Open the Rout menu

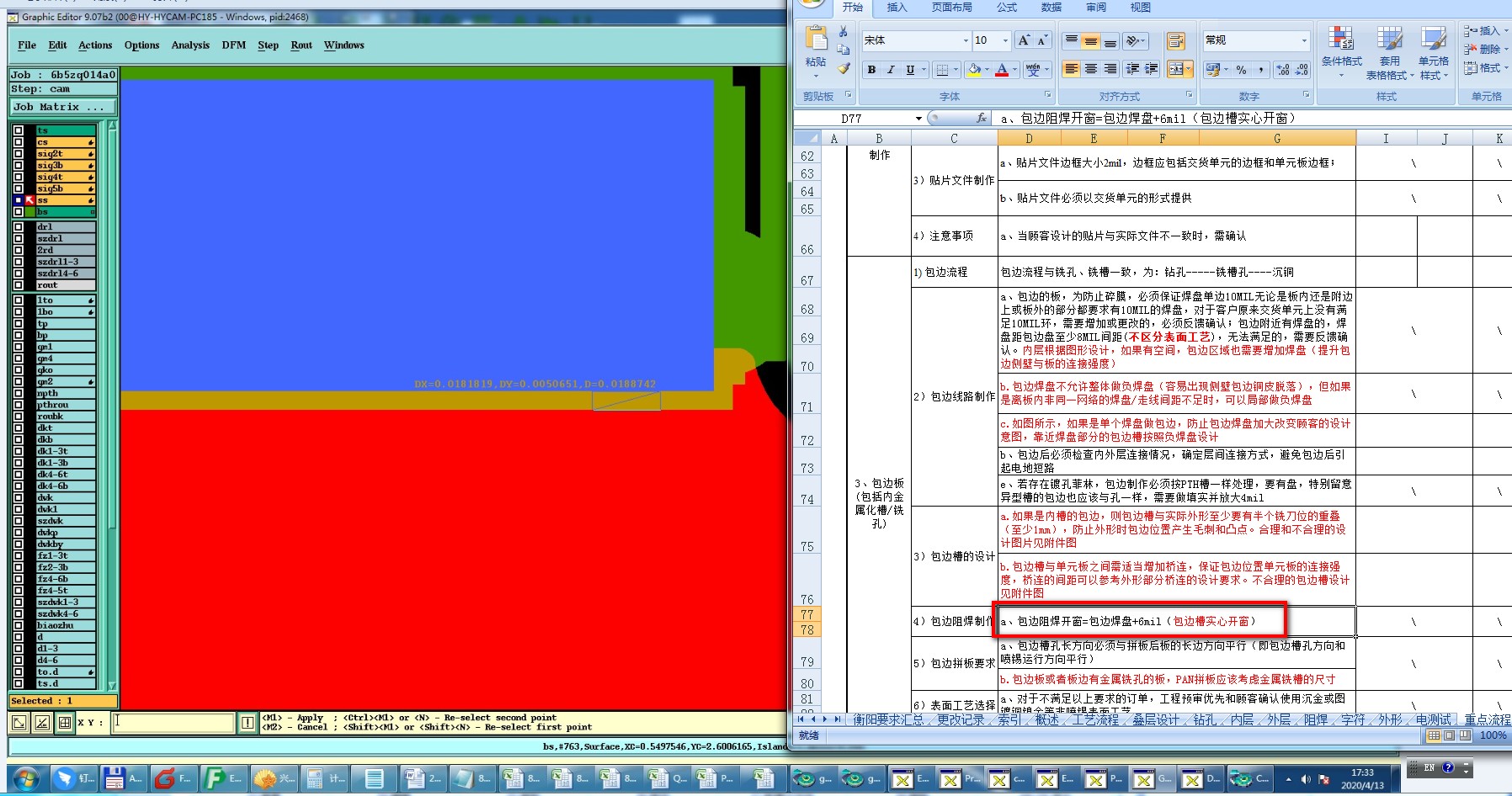point(301,45)
